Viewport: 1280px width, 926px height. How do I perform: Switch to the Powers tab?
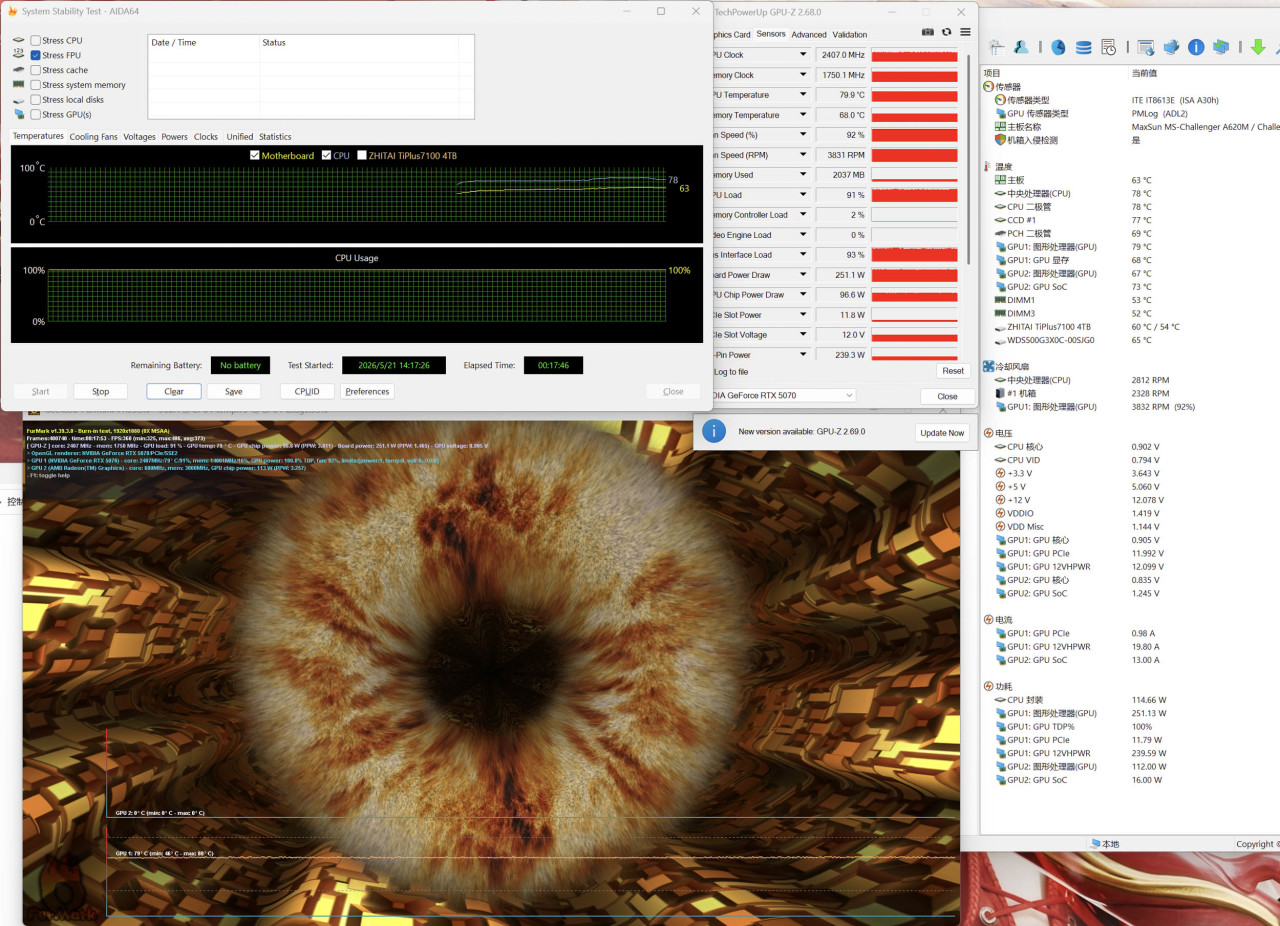pos(175,137)
